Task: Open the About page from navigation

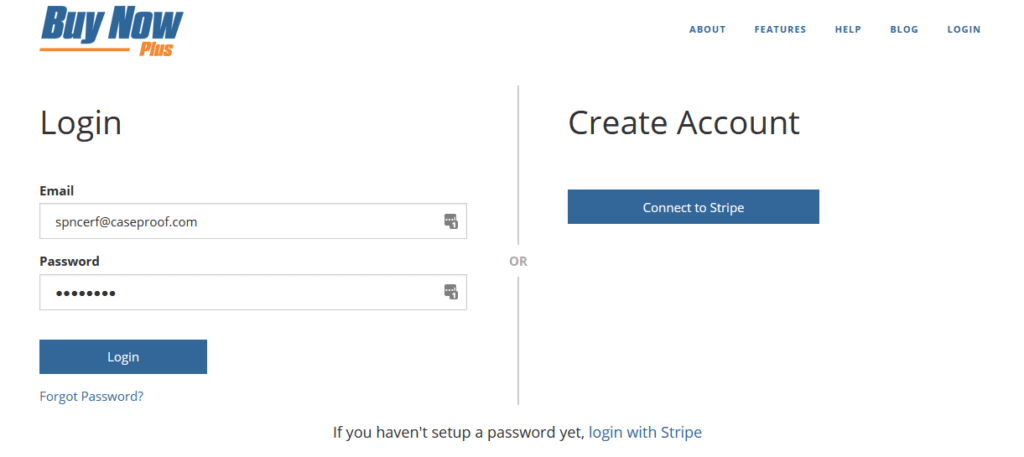Action: [707, 30]
